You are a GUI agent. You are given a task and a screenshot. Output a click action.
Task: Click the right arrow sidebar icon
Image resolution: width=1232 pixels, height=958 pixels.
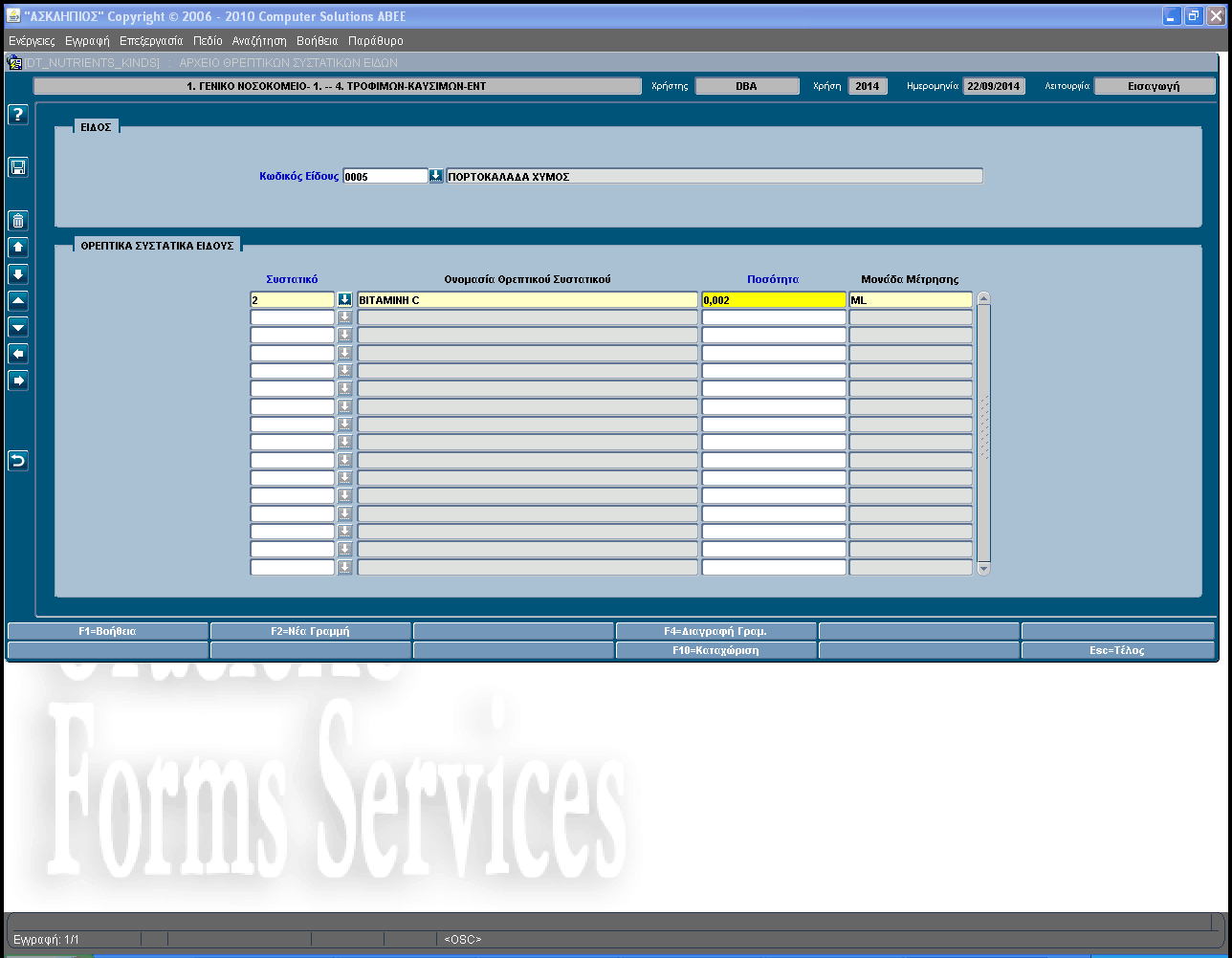[17, 381]
